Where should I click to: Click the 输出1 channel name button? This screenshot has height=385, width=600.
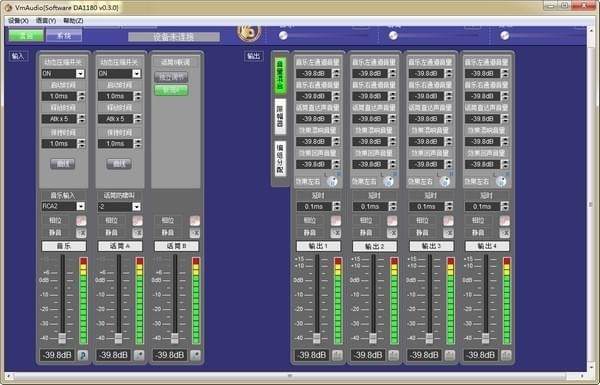click(x=318, y=246)
